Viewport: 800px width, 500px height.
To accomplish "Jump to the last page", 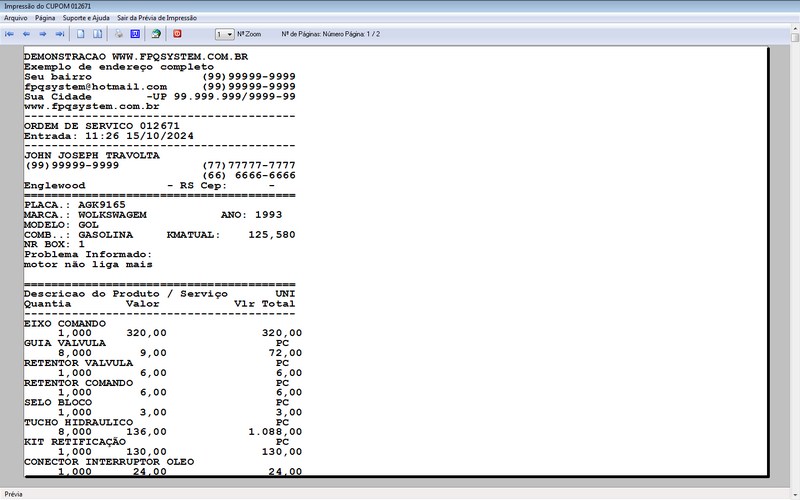I will click(x=60, y=34).
